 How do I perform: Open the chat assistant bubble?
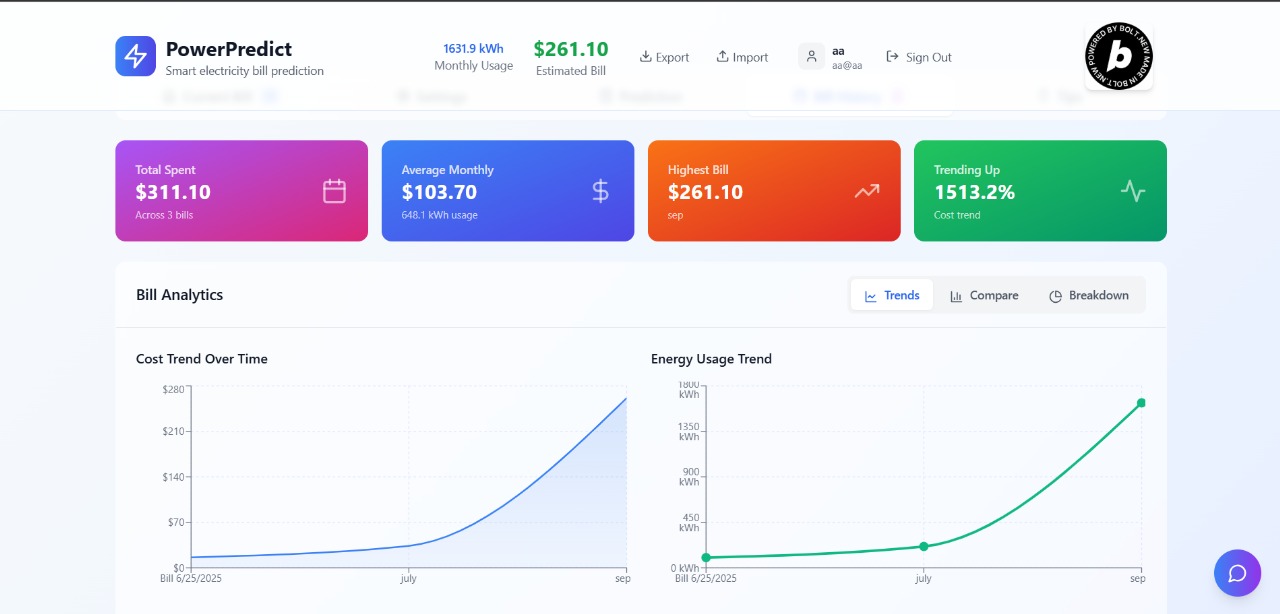(1237, 573)
